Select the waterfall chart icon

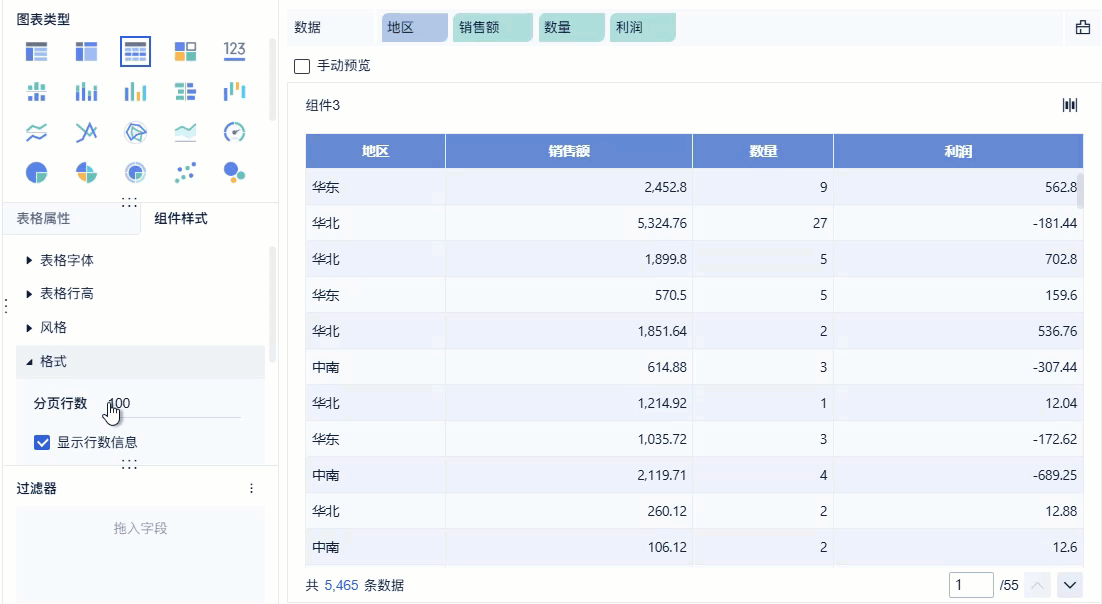coord(234,91)
